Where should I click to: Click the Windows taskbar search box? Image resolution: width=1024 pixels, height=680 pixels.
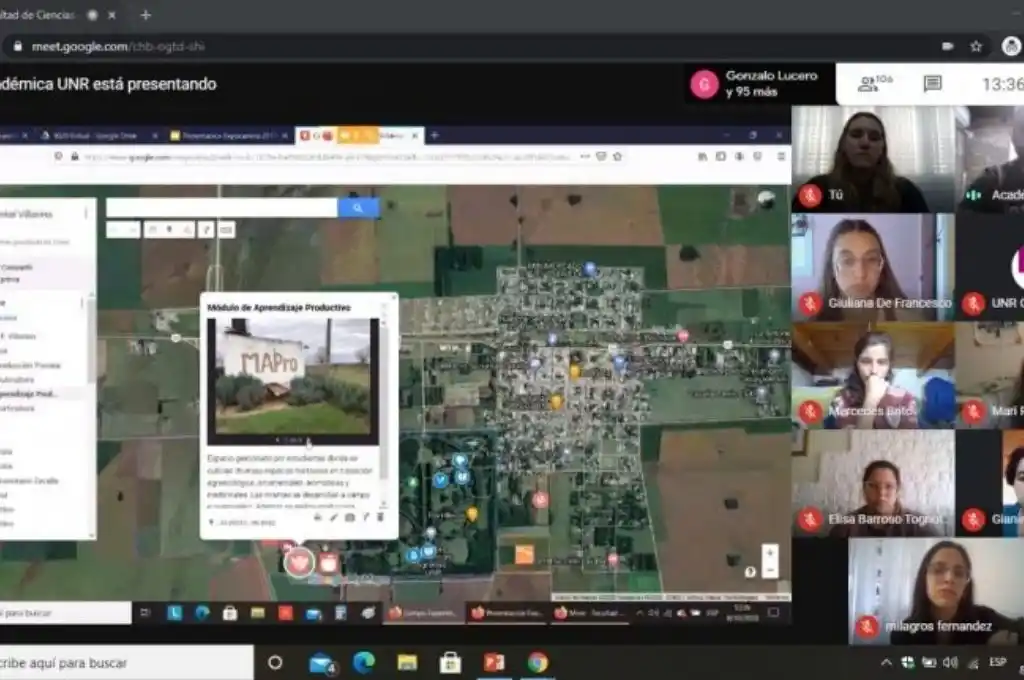tap(125, 662)
